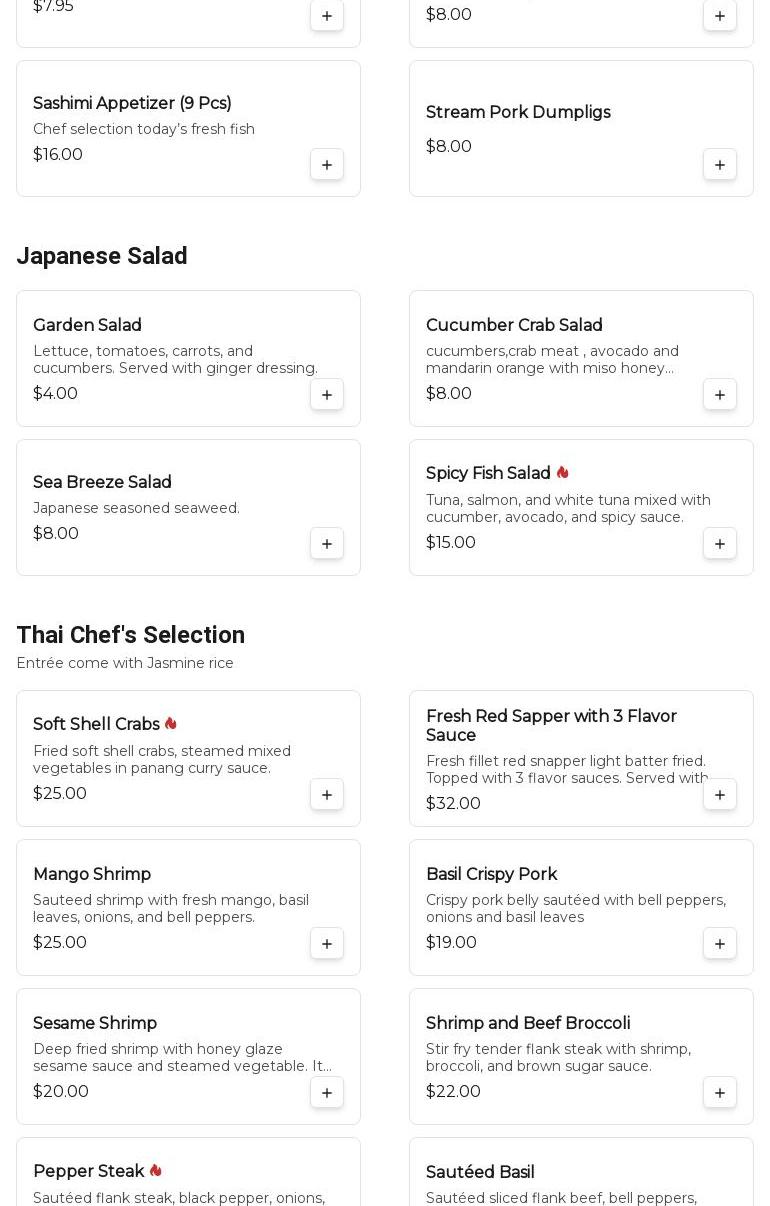Screen dimensions: 770x1206
Task: Click the Japanese Salad section heading
Action: (x=102, y=256)
